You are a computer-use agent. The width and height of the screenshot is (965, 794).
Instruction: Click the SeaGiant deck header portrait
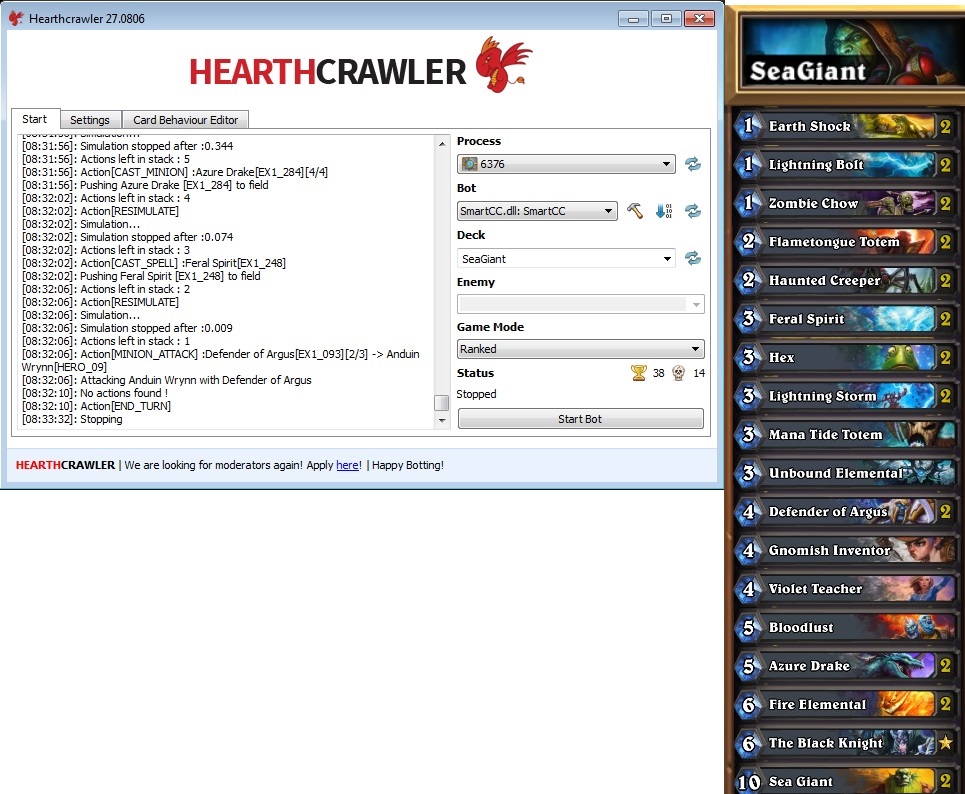pos(852,54)
